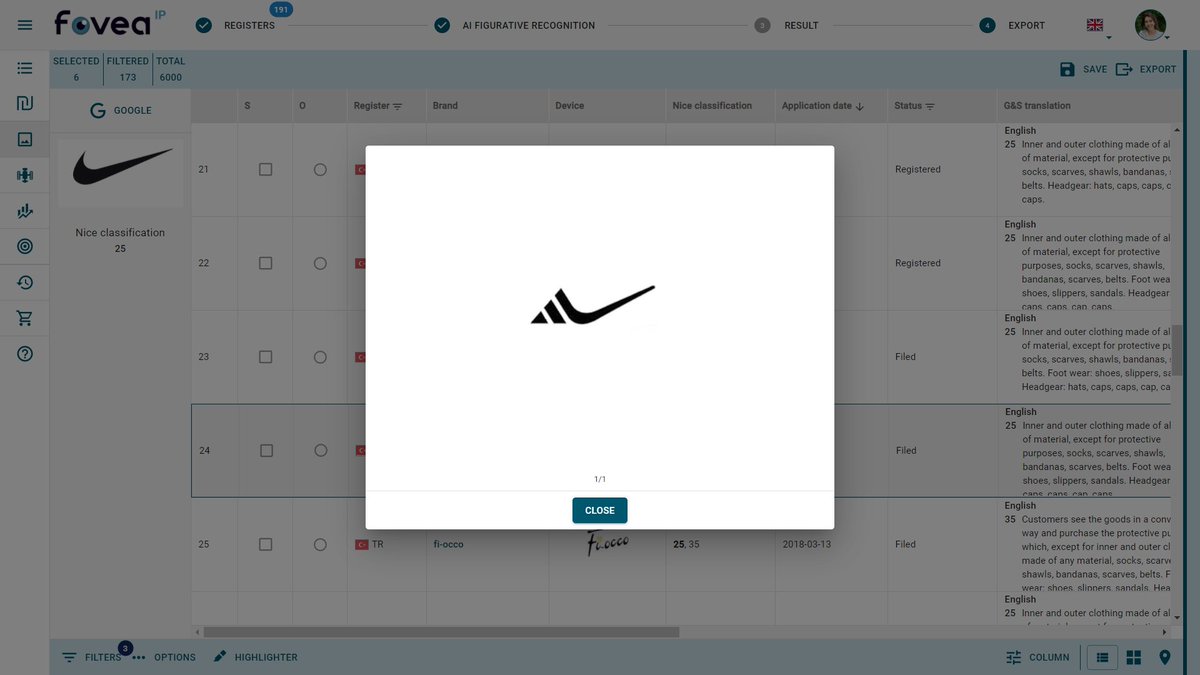
Task: Close the image preview dialog
Action: point(600,510)
